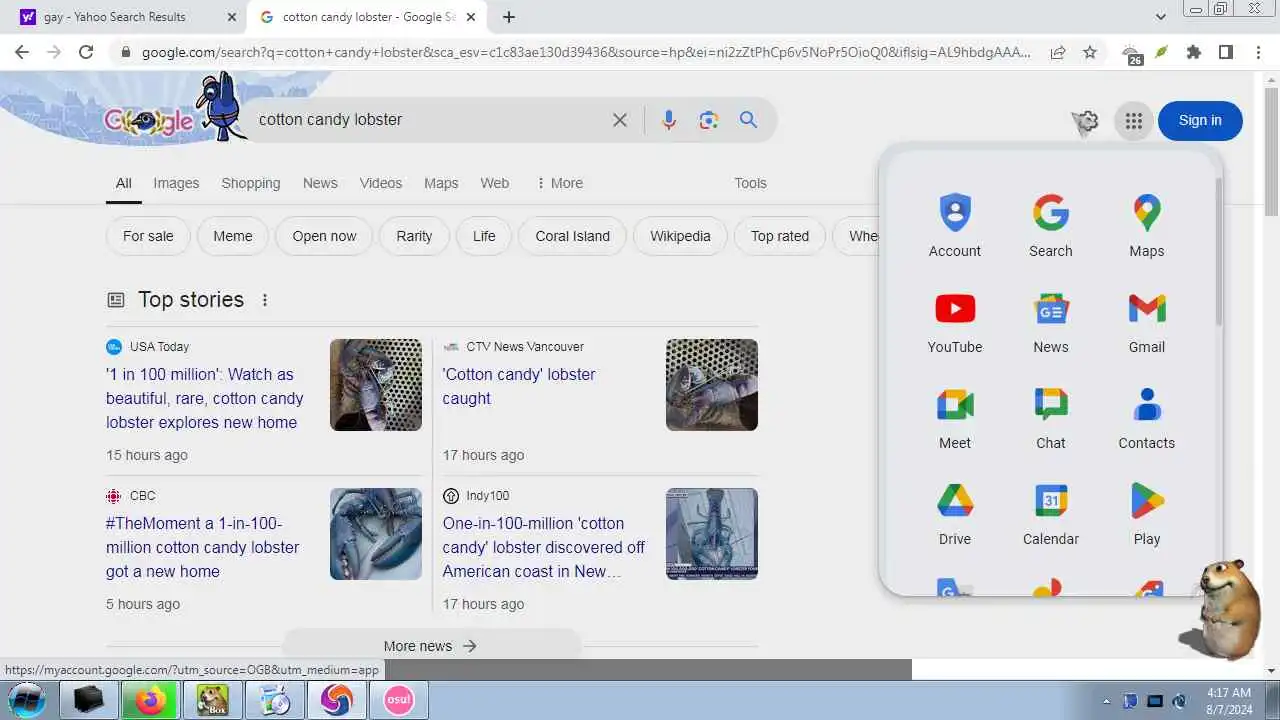Screen dimensions: 1280x720
Task: Open CTV 'Cotton candy' lobster caught story
Action: coord(519,386)
